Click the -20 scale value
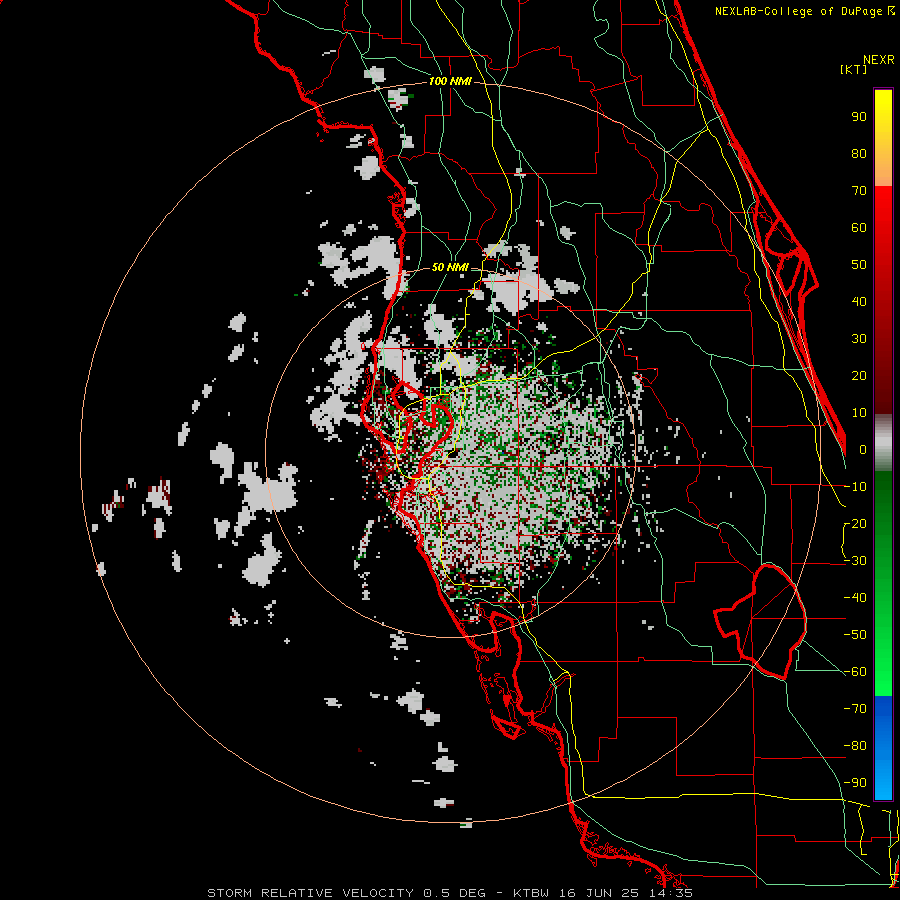 coord(855,524)
